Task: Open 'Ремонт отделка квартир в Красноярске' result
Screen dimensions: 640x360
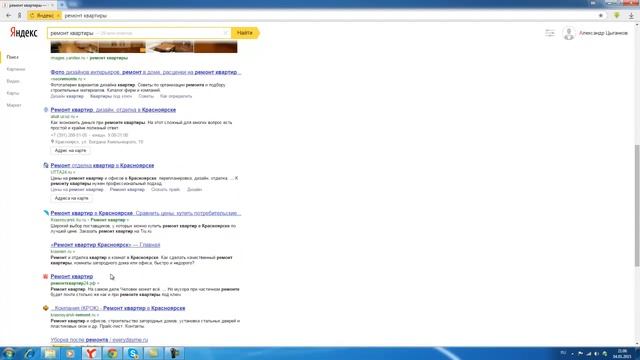Action: pos(102,165)
